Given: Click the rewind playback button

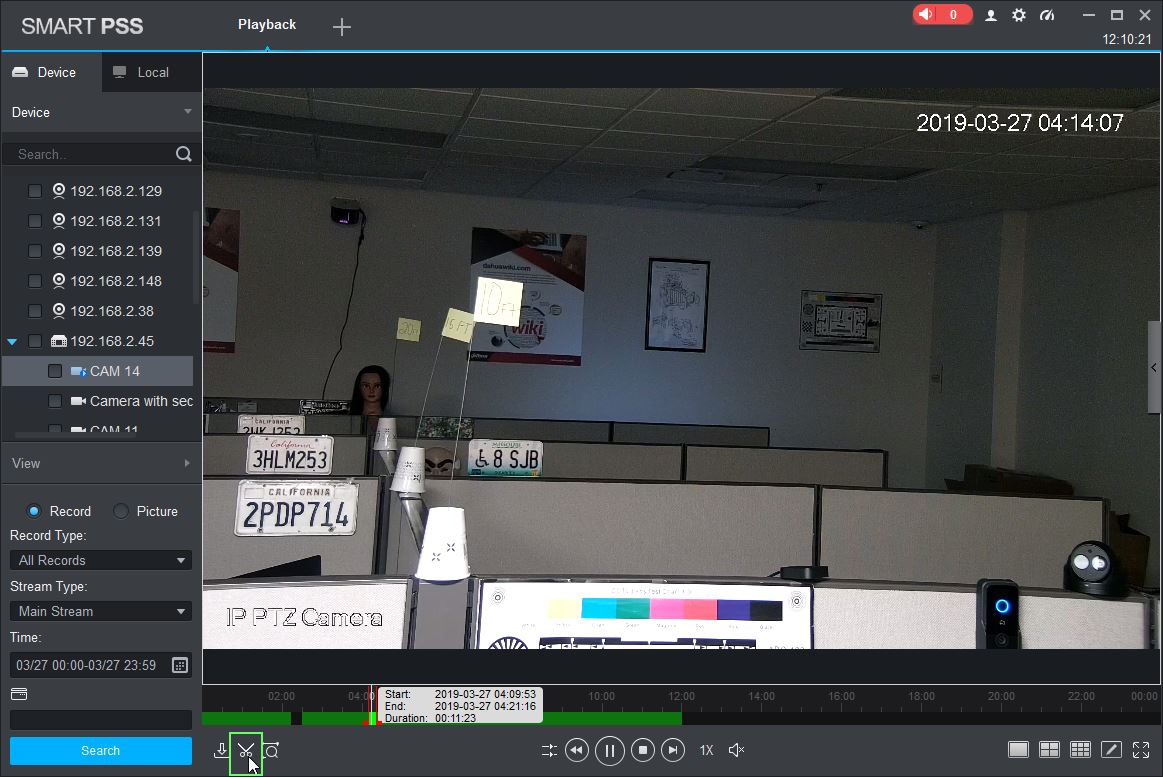Looking at the screenshot, I should click(576, 750).
